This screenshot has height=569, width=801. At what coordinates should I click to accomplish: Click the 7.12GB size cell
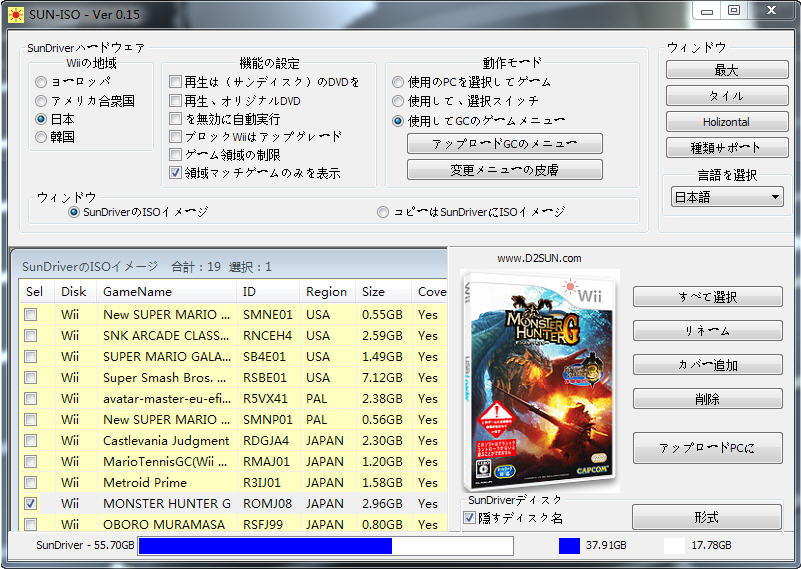tap(382, 377)
